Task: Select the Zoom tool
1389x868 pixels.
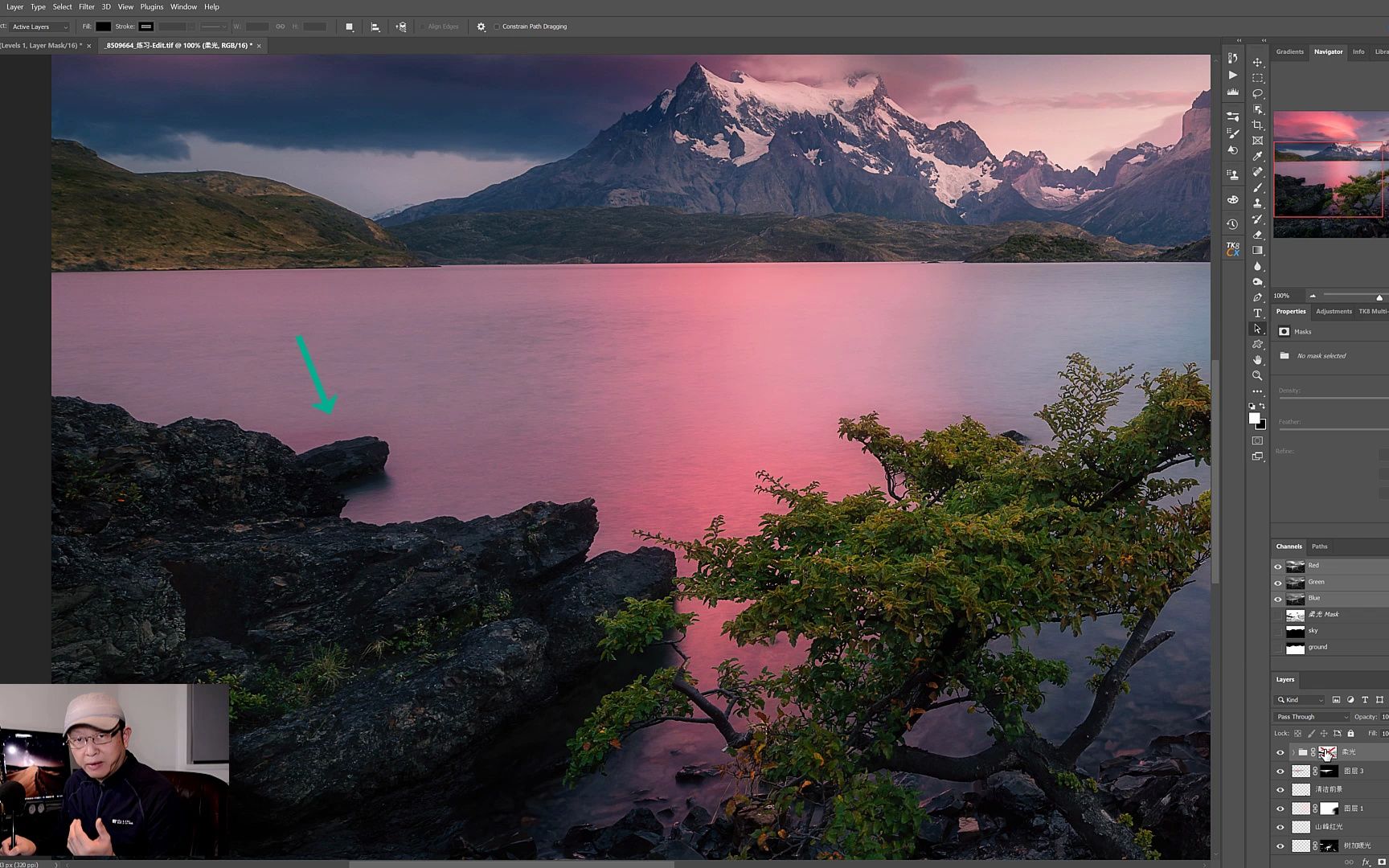Action: tap(1257, 375)
